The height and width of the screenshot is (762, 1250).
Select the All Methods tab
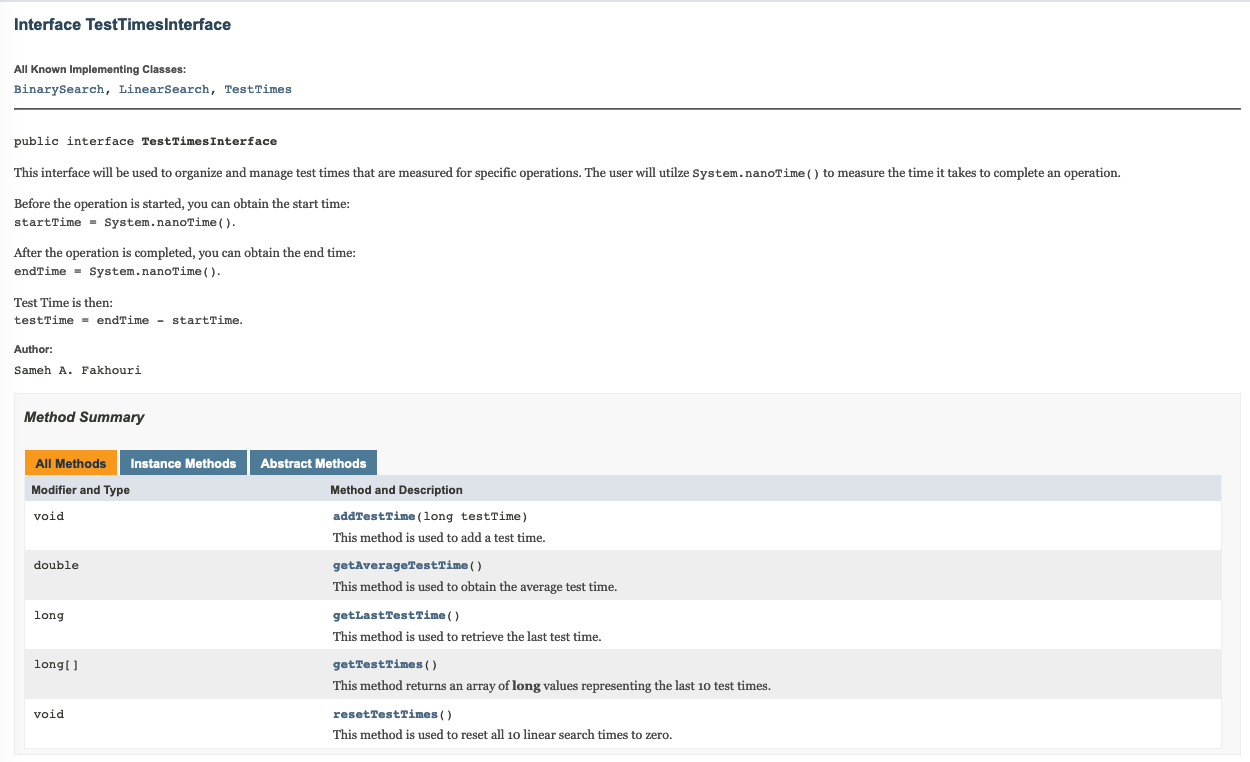coord(70,462)
